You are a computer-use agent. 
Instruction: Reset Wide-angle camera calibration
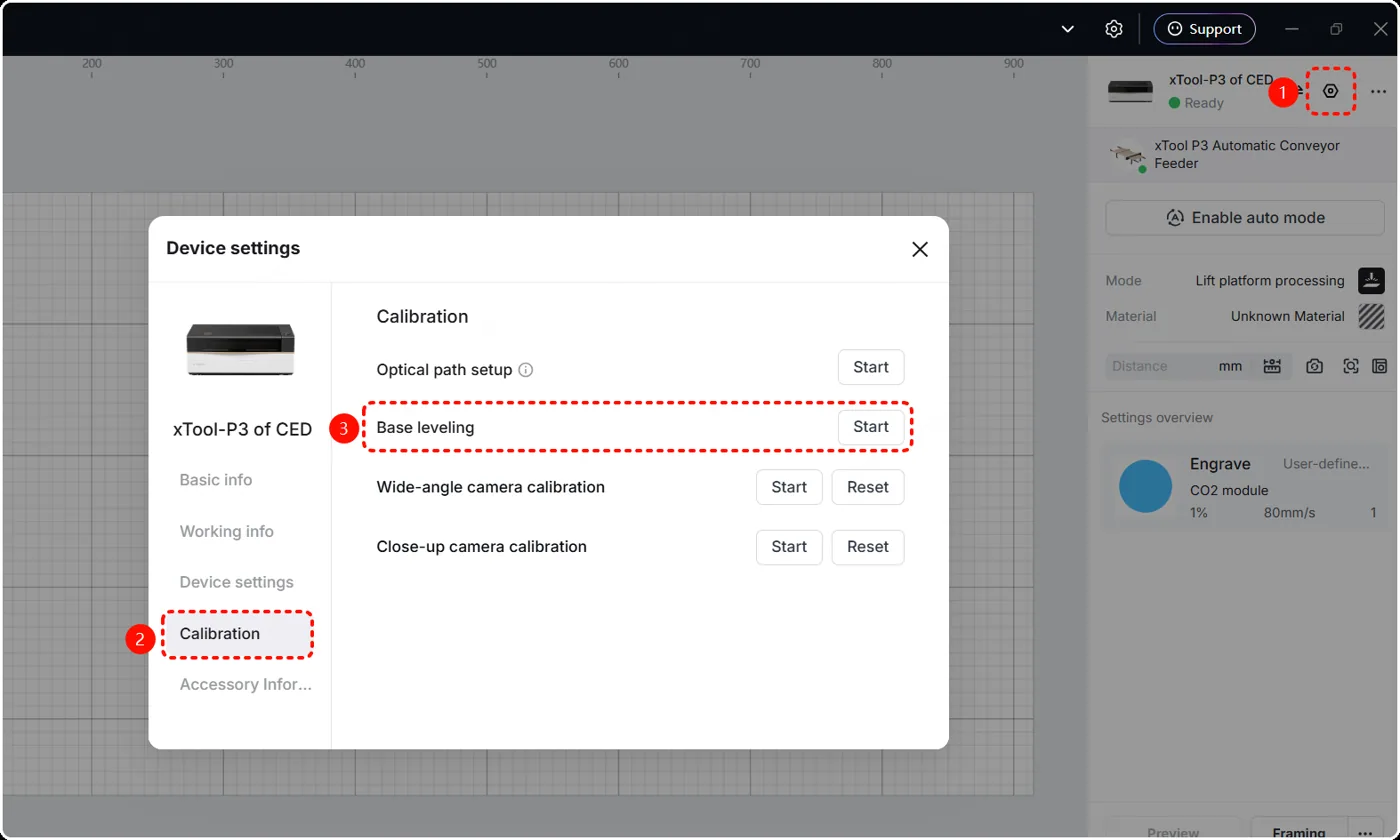(x=868, y=487)
